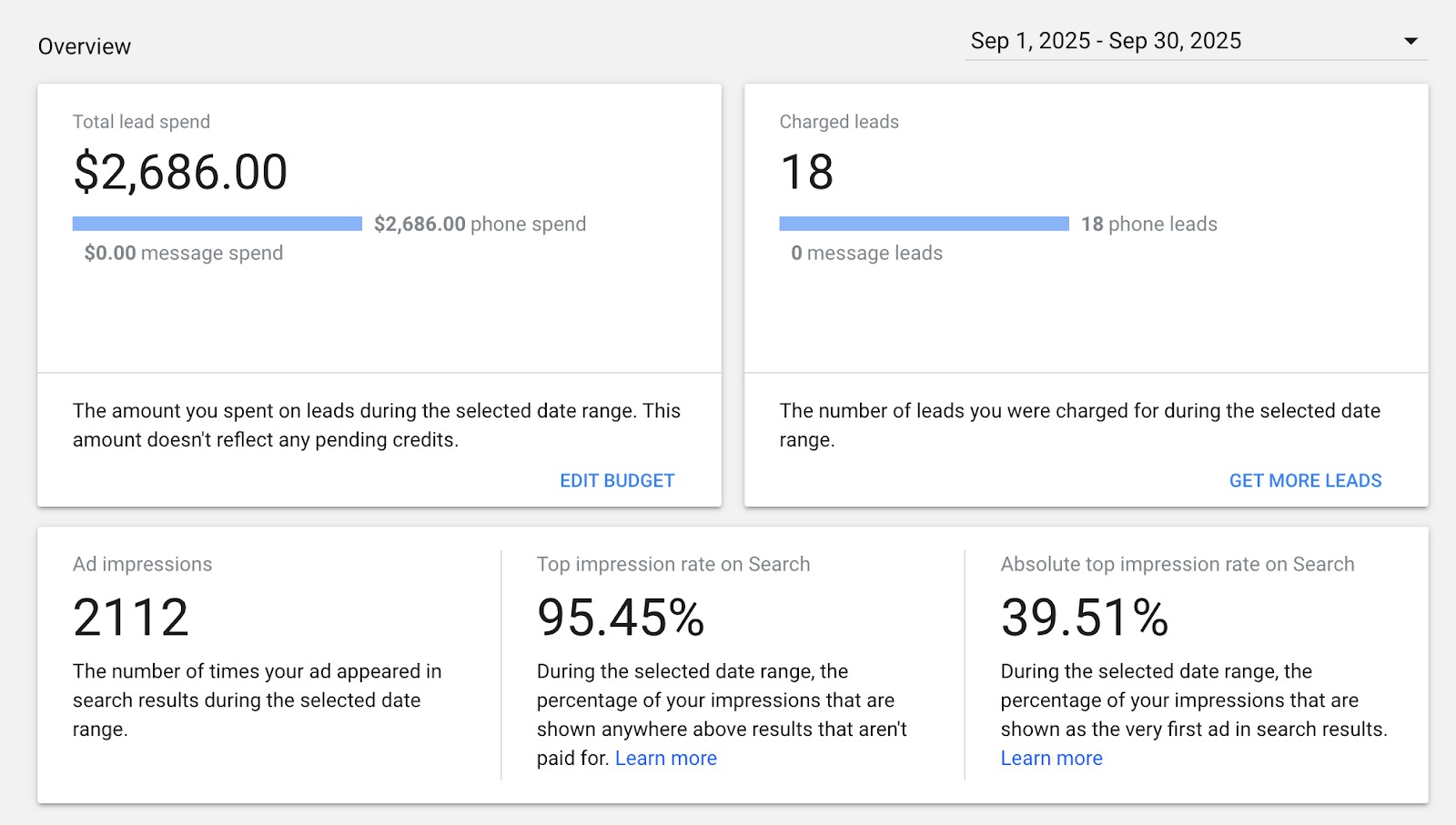The width and height of the screenshot is (1456, 825).
Task: Open Learn more under Absolute top impression rate
Action: click(x=1051, y=758)
